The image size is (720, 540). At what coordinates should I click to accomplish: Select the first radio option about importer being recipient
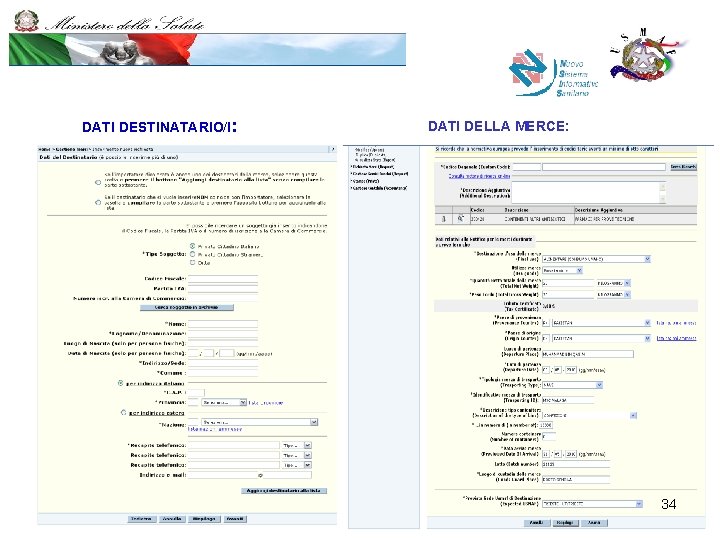point(98,182)
